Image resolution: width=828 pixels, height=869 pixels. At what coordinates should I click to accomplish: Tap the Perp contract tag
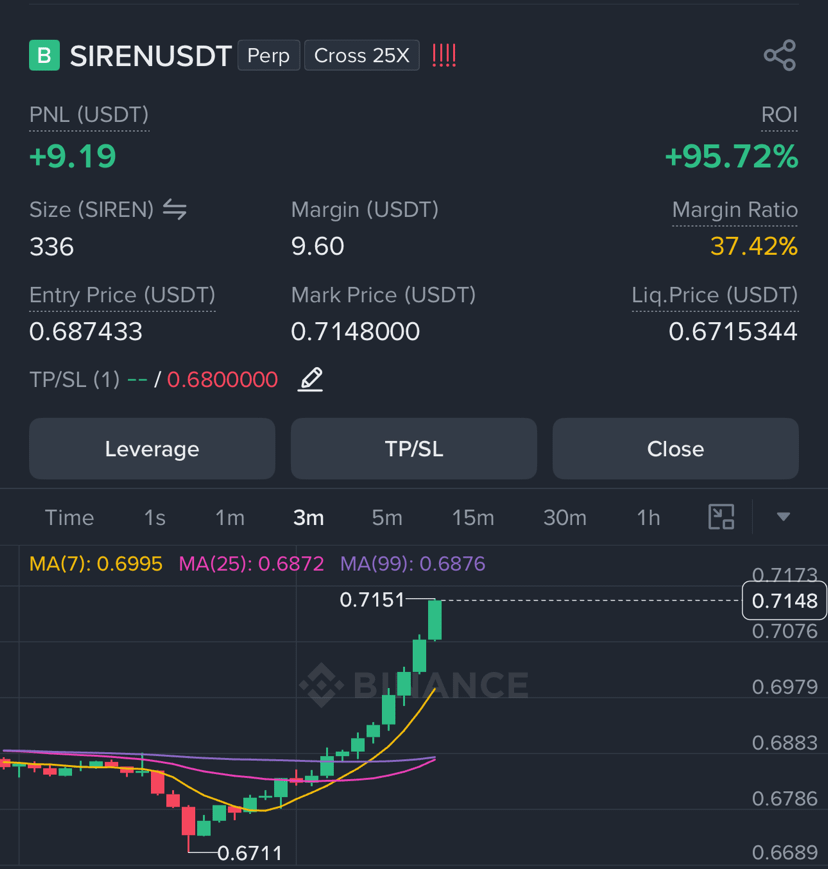coord(269,55)
